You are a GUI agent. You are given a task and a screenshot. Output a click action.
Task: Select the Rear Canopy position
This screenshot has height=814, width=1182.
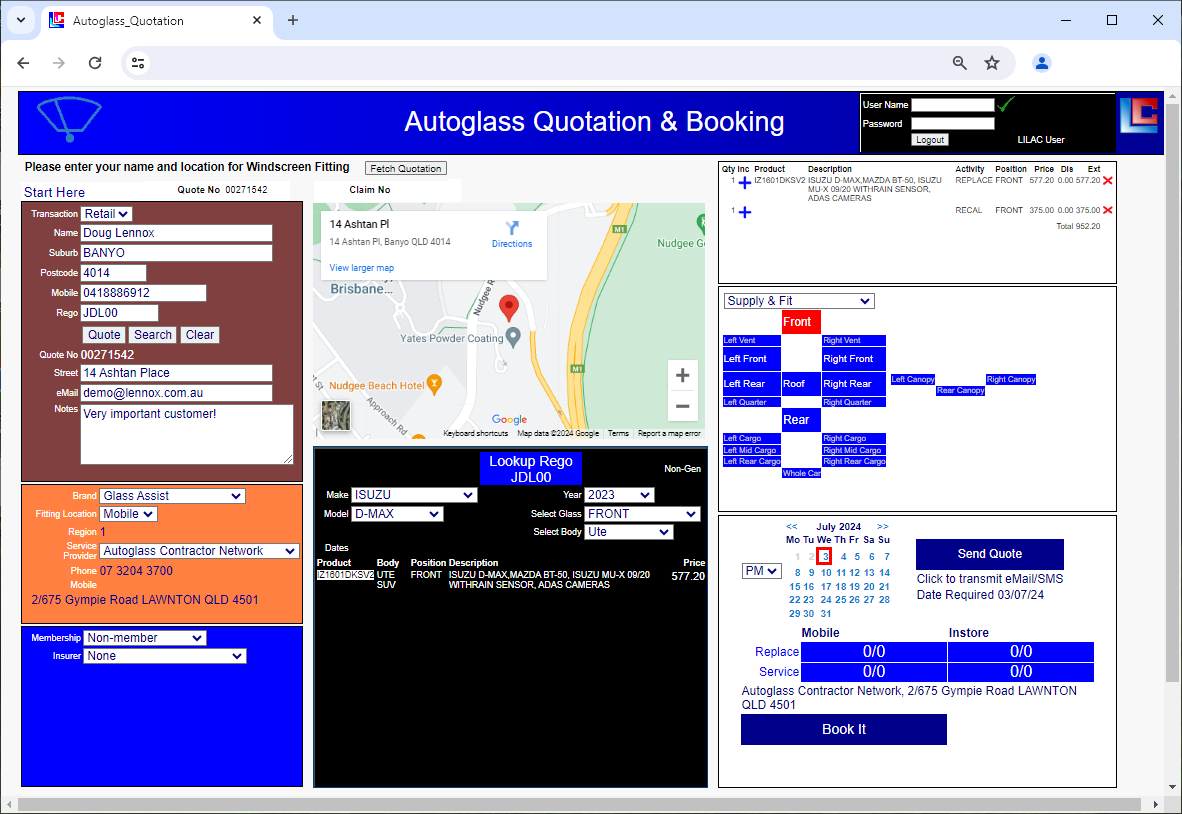point(960,390)
